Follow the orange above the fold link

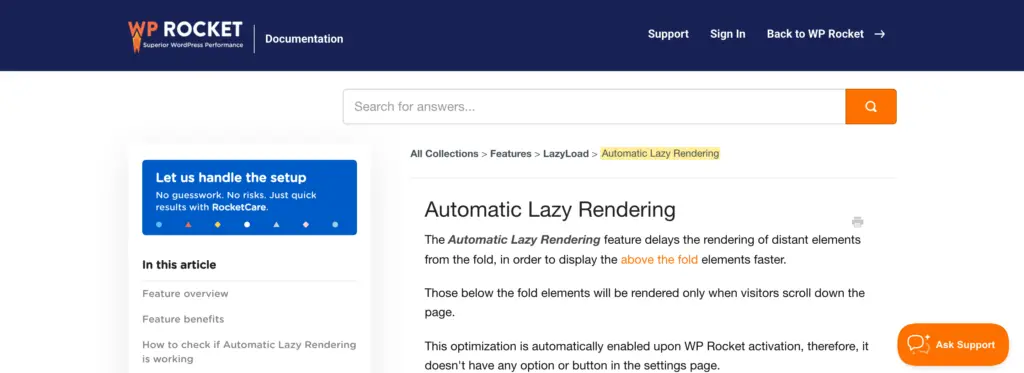click(x=659, y=259)
